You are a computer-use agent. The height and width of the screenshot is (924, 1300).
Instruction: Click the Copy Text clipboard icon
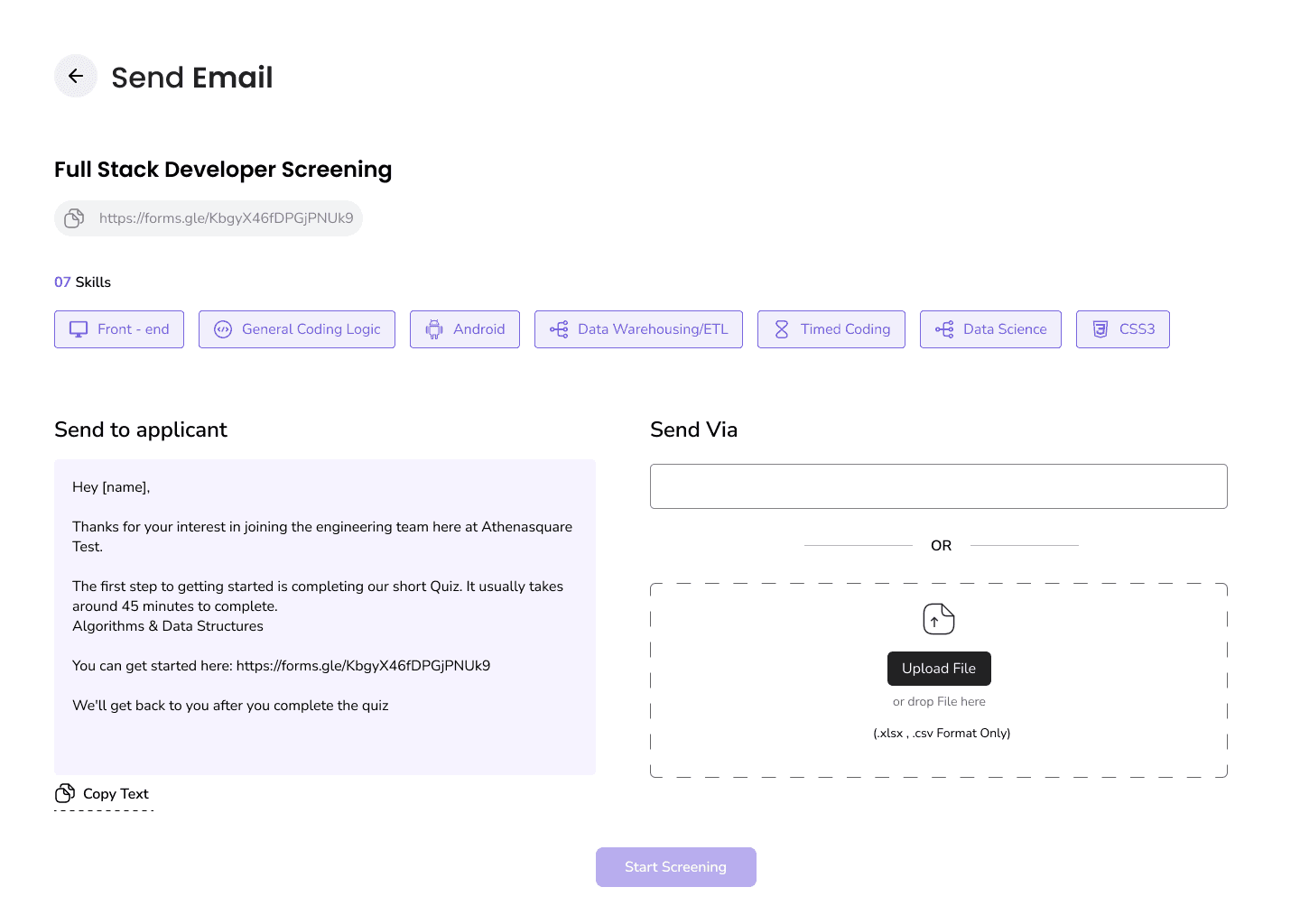click(x=65, y=793)
